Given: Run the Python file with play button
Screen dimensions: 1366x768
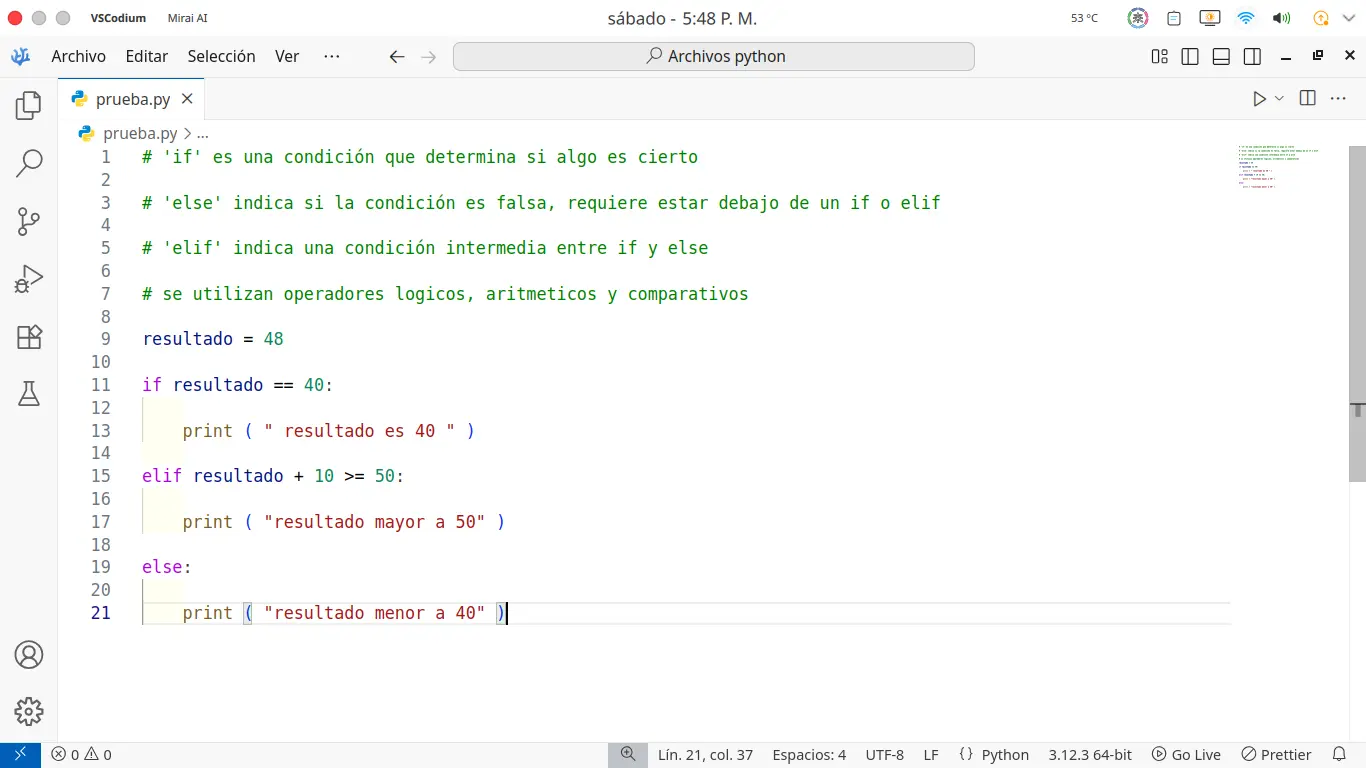Looking at the screenshot, I should (x=1259, y=98).
